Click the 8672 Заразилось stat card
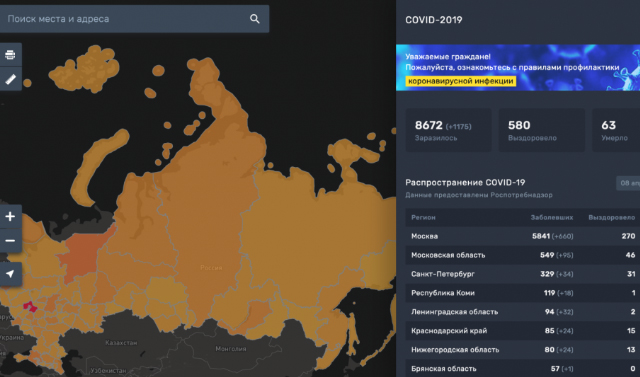640x377 pixels. coord(449,130)
